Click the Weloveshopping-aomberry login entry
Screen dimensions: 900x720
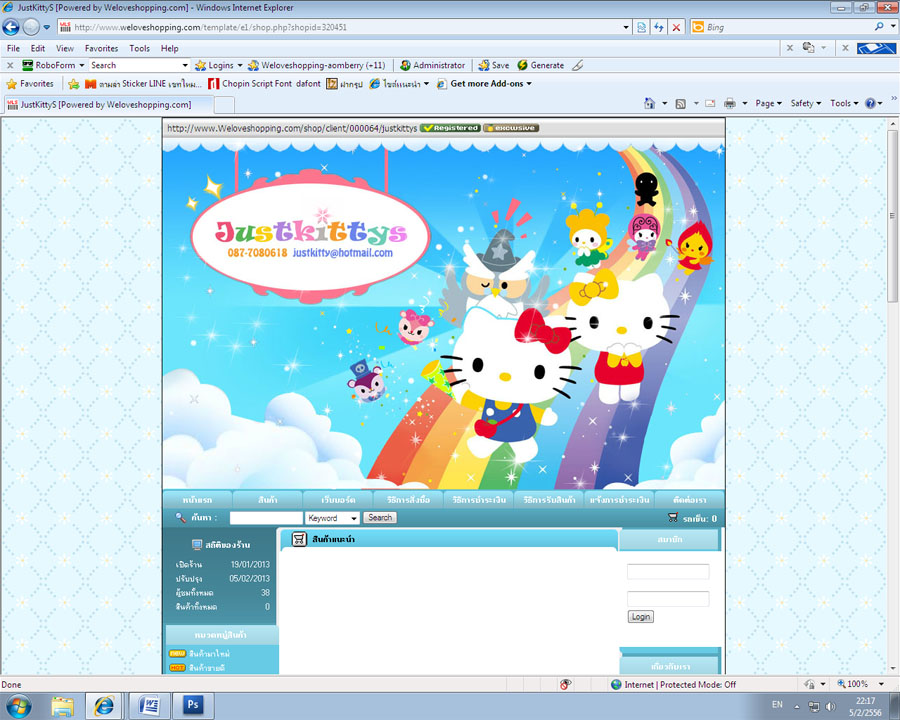pyautogui.click(x=316, y=65)
